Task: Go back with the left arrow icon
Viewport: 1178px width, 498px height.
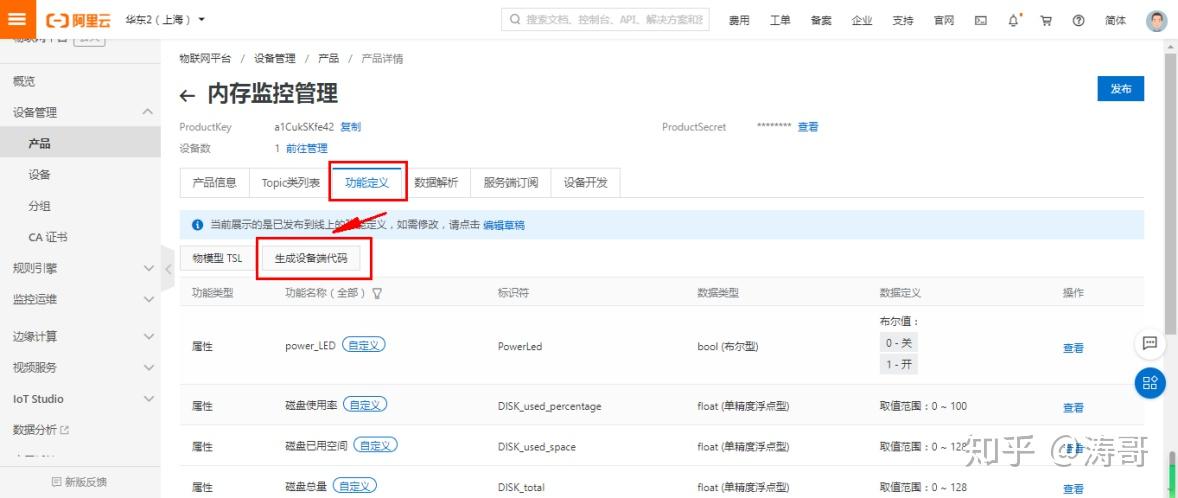Action: pyautogui.click(x=187, y=95)
